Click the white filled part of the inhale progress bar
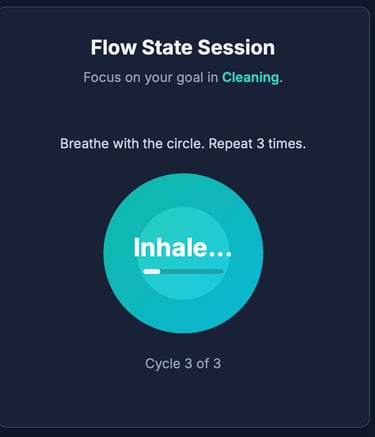375x437 pixels. pos(152,272)
